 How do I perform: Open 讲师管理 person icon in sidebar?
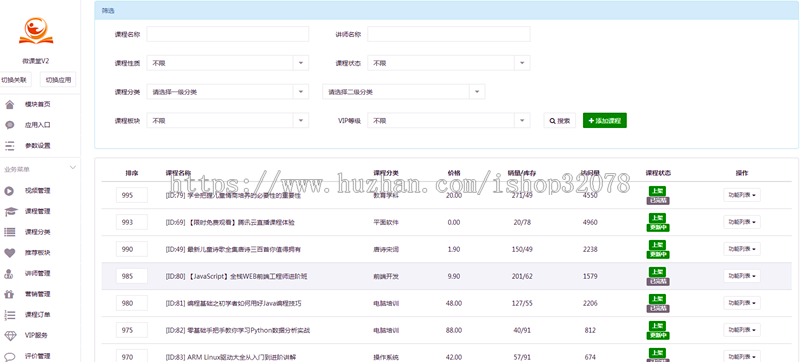[x=9, y=273]
